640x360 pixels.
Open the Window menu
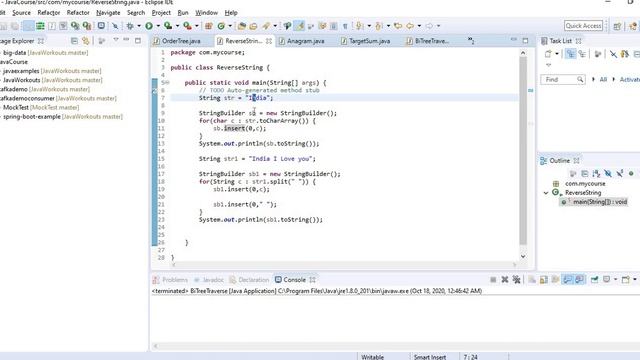click(x=206, y=13)
